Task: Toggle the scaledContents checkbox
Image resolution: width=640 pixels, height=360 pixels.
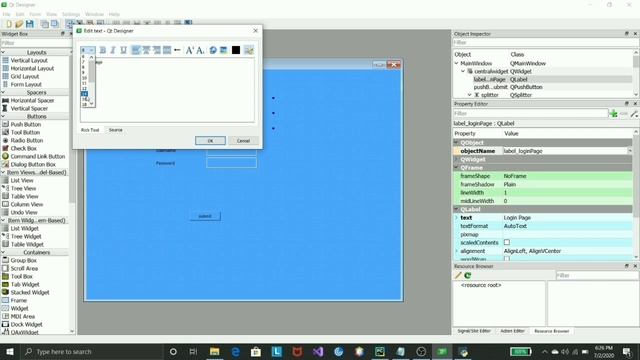Action: tap(507, 242)
